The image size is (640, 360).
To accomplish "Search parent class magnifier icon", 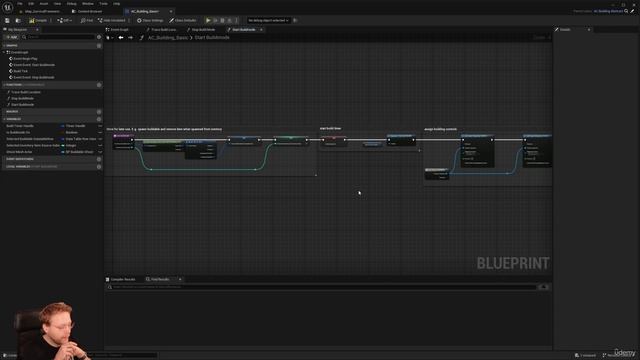I will point(627,11).
